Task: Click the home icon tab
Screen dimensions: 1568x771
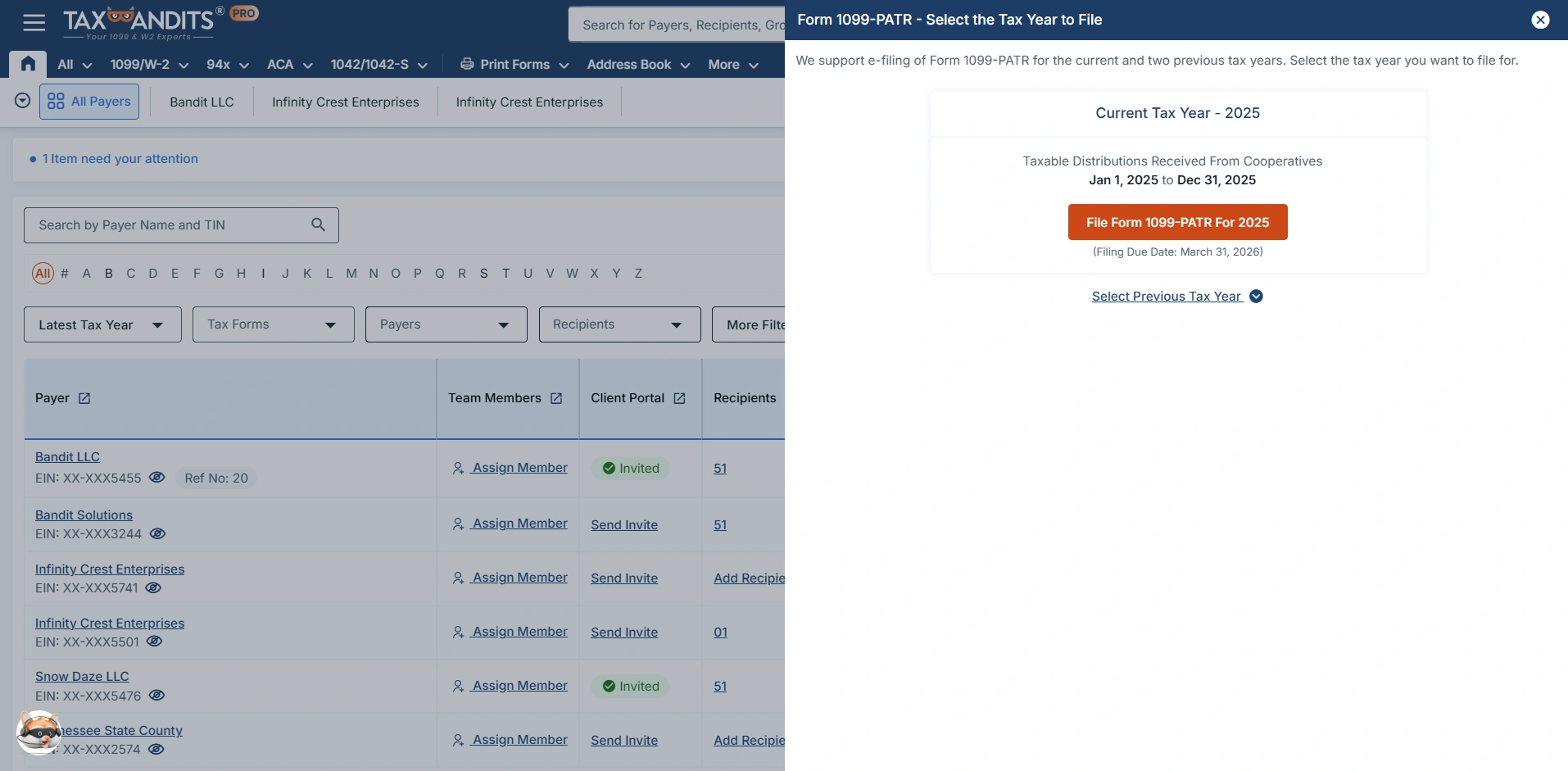Action: (x=28, y=64)
